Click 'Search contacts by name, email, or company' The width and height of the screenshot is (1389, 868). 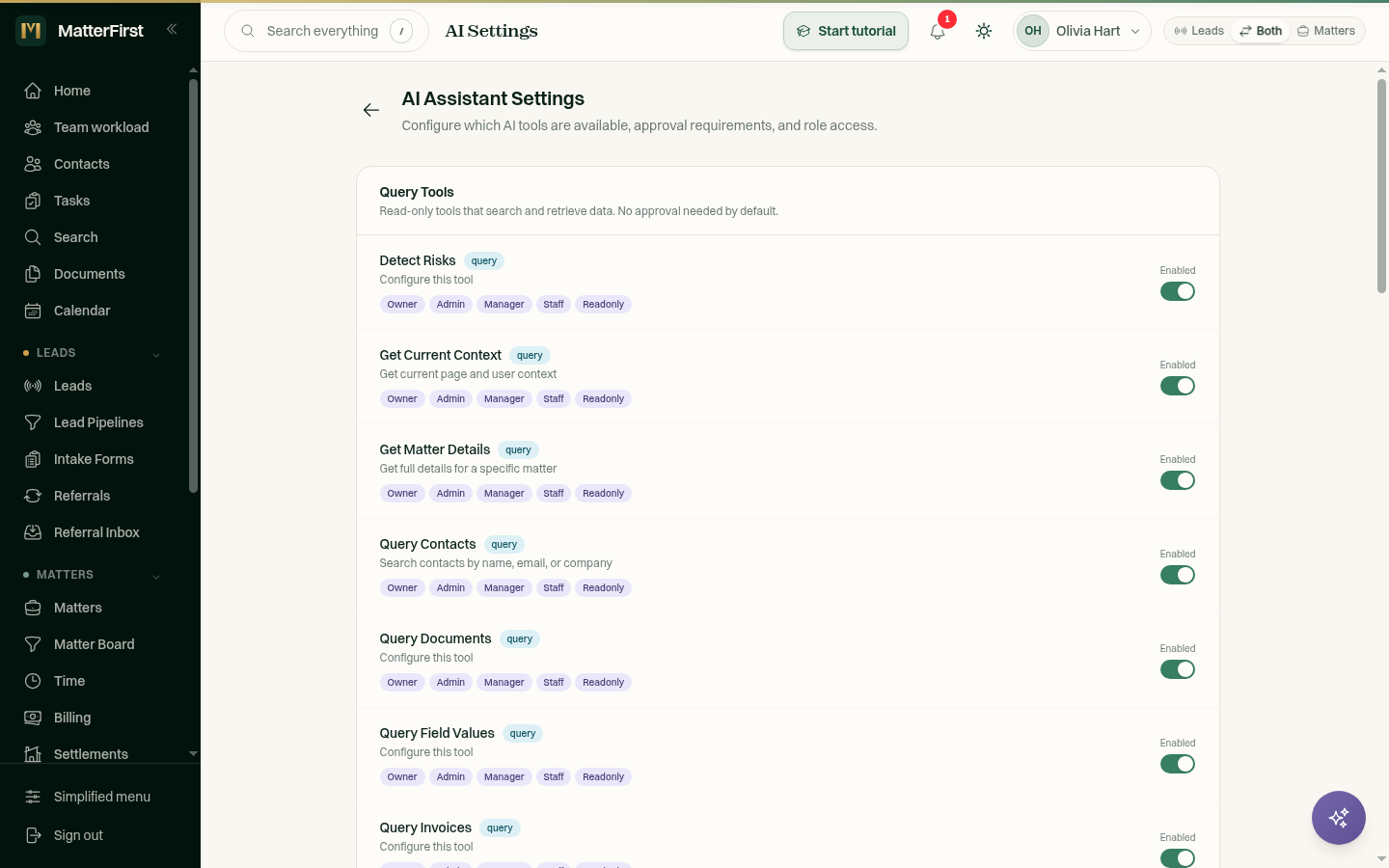click(x=496, y=563)
